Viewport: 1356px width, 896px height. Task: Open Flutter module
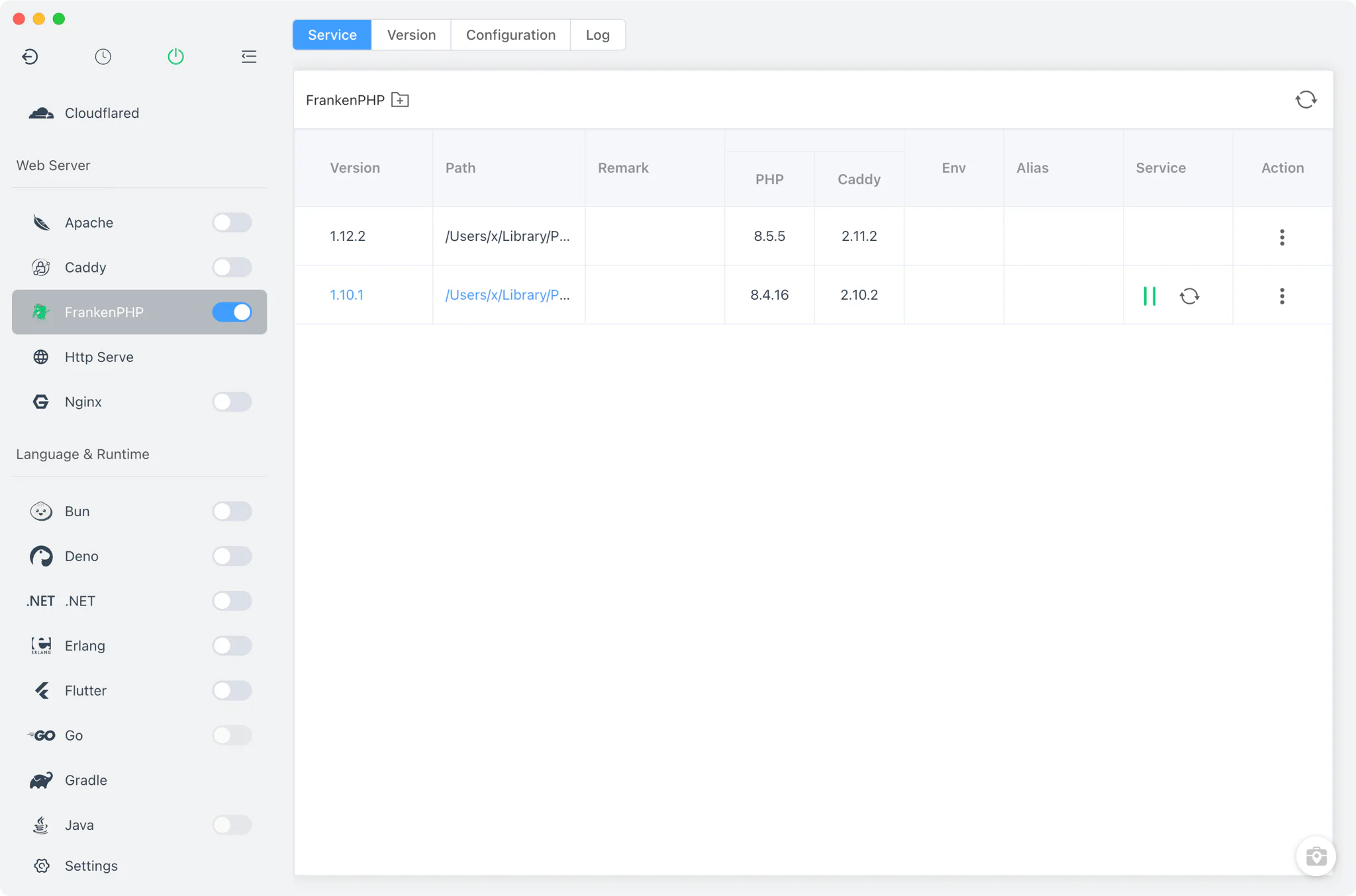[139, 690]
